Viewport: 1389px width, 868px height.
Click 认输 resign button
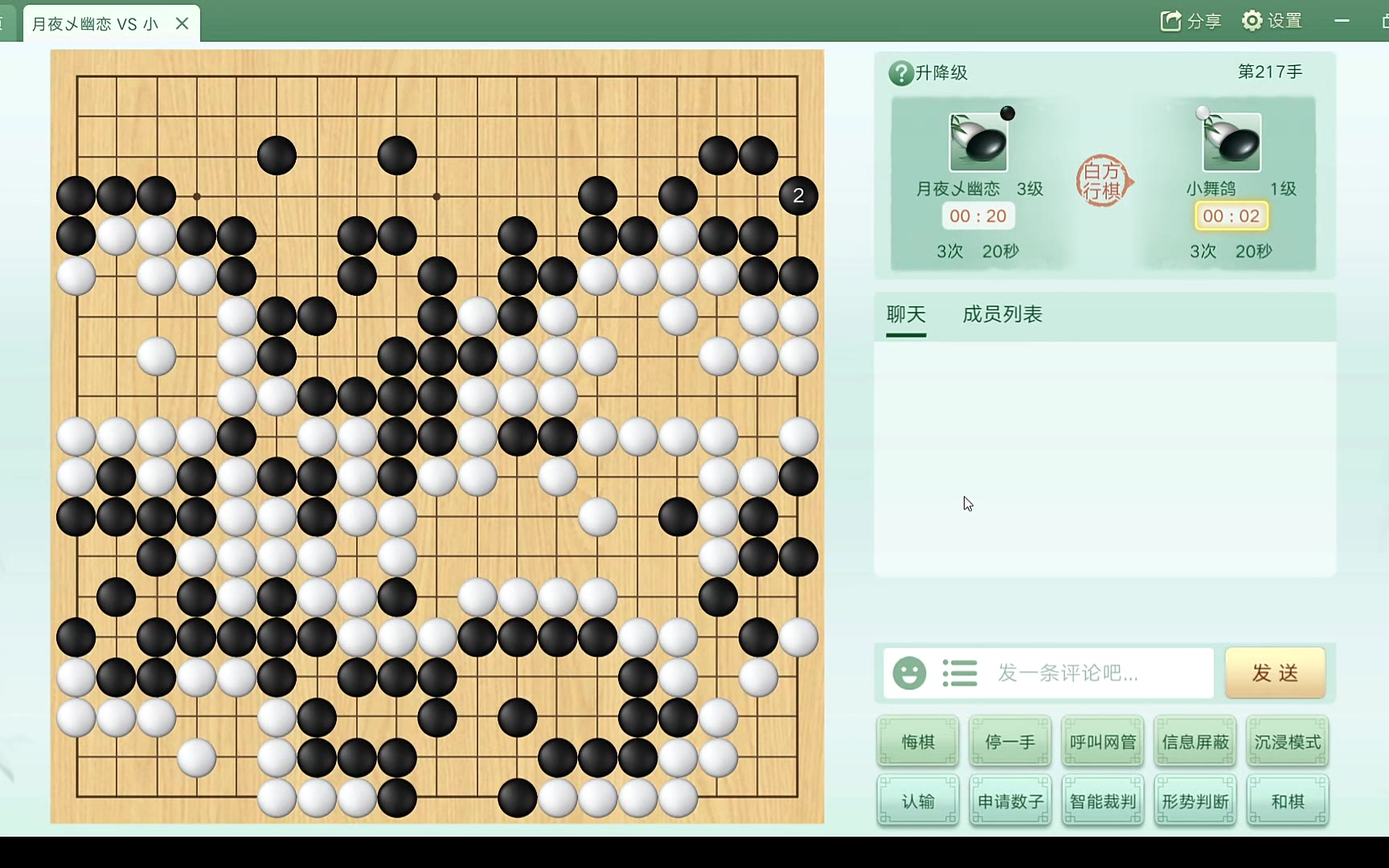tap(918, 801)
